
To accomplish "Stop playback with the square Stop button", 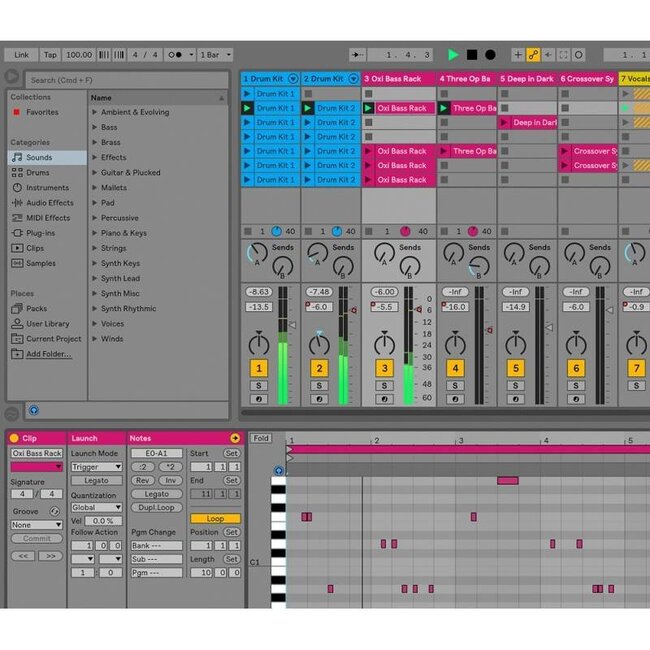I will (472, 55).
